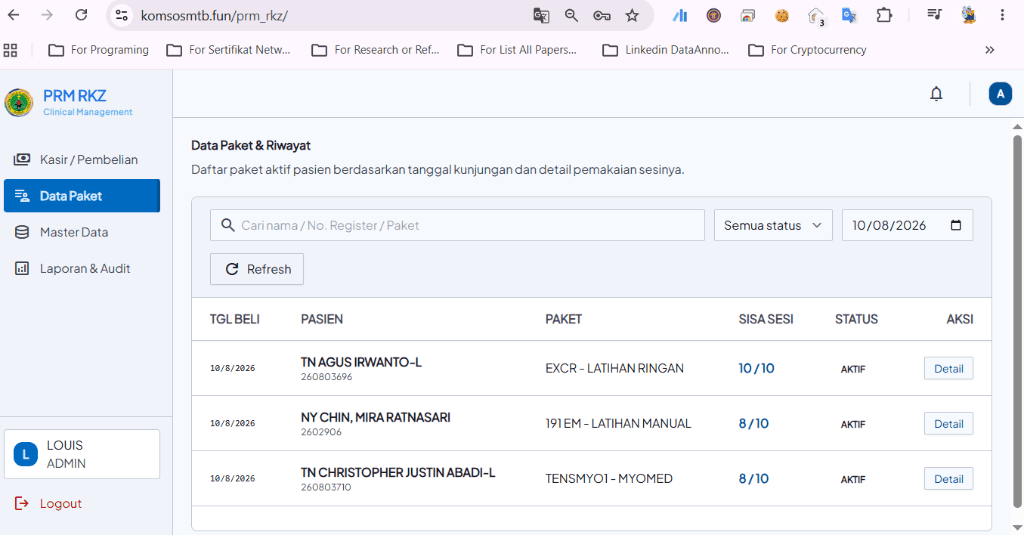The height and width of the screenshot is (535, 1024).
Task: Click the search magnifier icon in search box
Action: 227,225
